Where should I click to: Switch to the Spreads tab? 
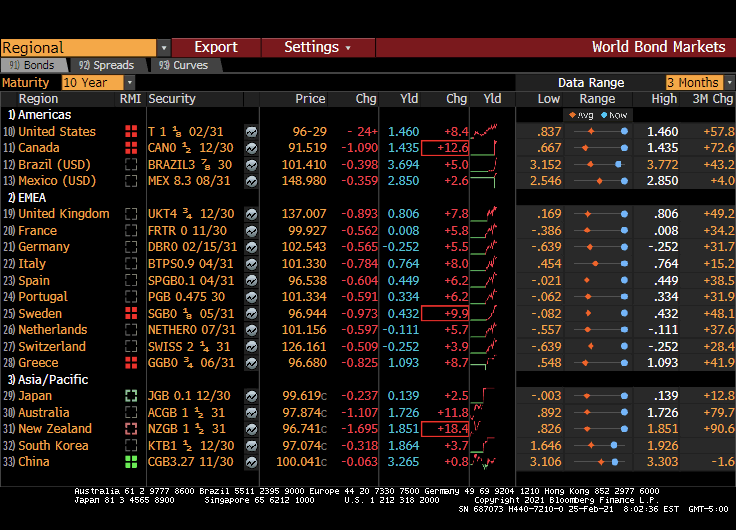coord(107,65)
